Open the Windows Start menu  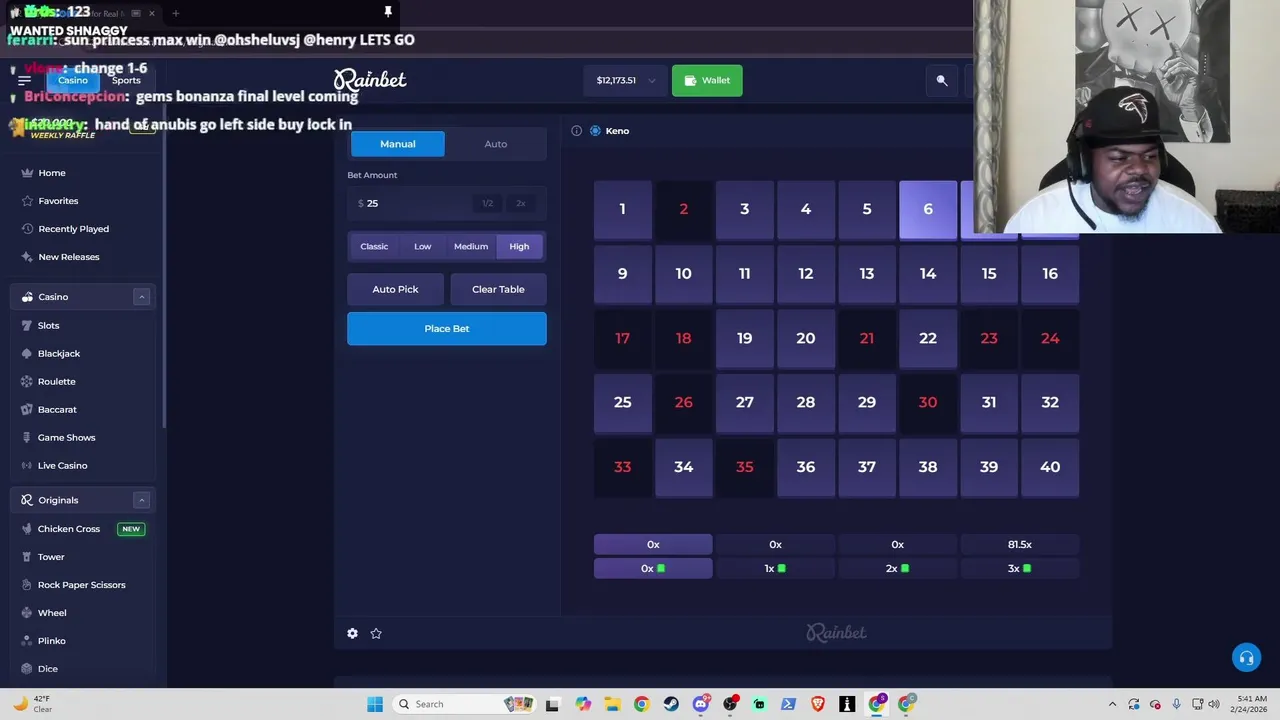[x=375, y=704]
